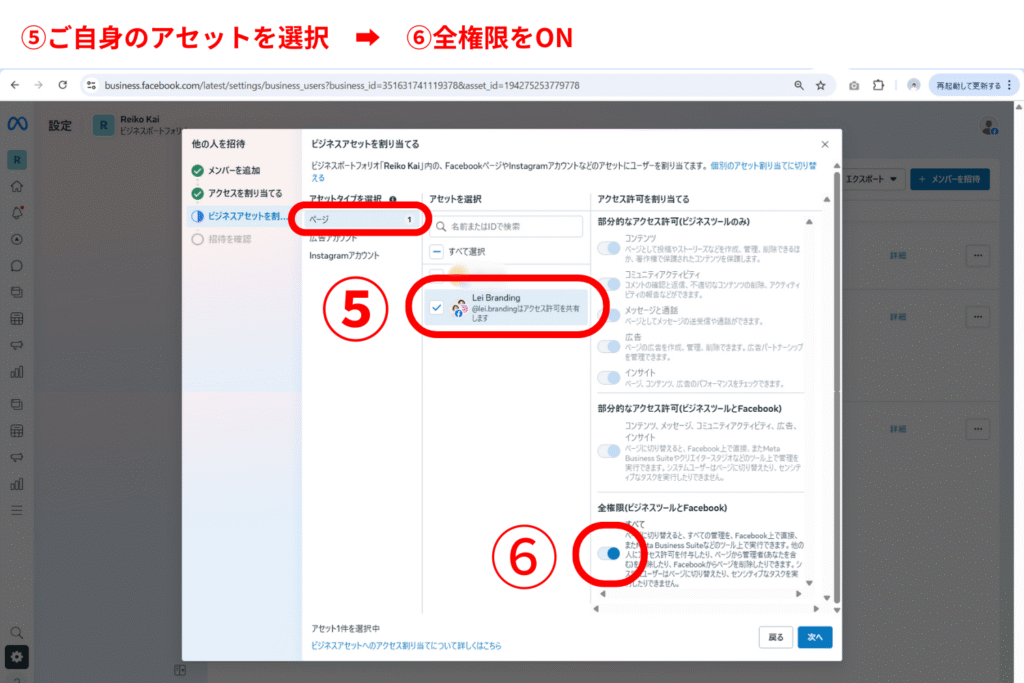This screenshot has height=683, width=1024.
Task: Open the Home icon in left sidebar
Action: 16,186
